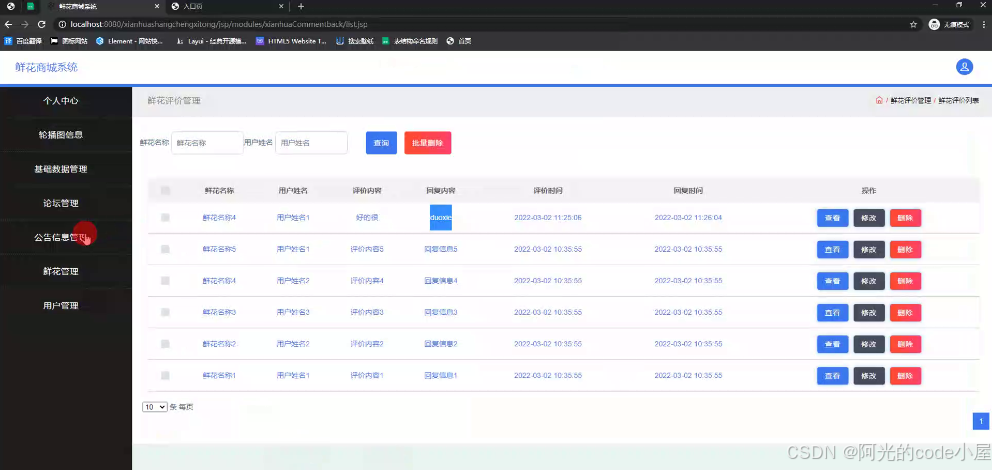
Task: Expand 论坛管理 in the sidebar
Action: 61,204
